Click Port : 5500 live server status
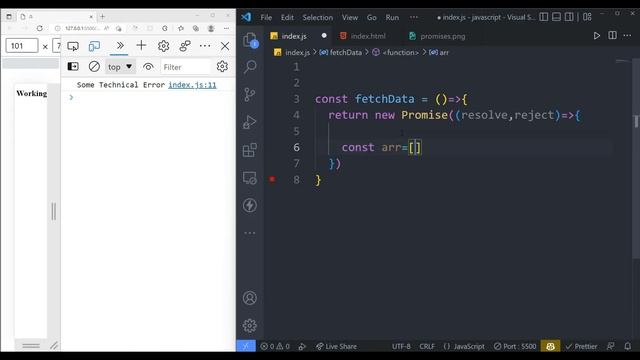 [515, 347]
